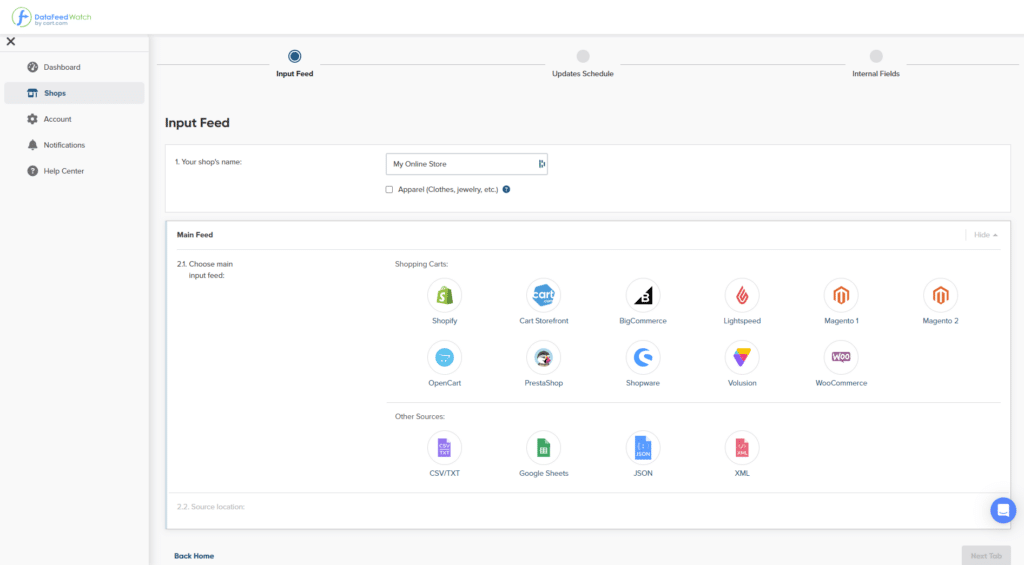Select Google Sheets as source
The image size is (1024, 565).
pyautogui.click(x=543, y=447)
